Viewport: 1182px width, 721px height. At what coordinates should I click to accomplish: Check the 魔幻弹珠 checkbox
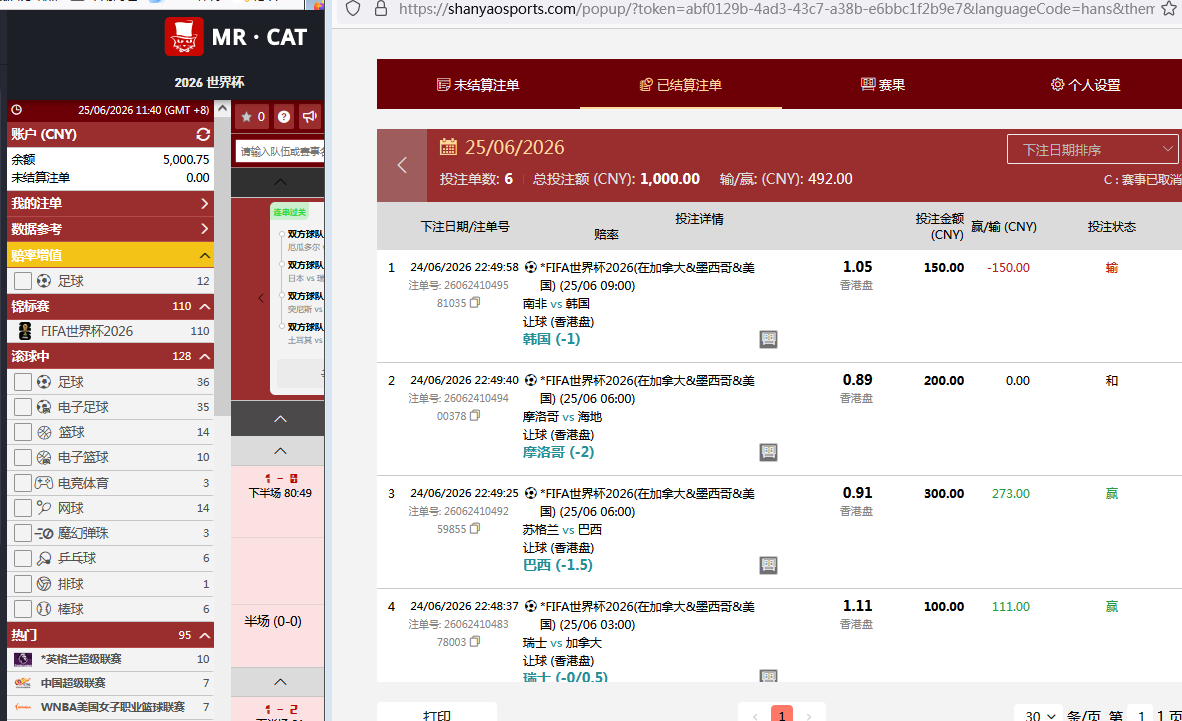23,533
